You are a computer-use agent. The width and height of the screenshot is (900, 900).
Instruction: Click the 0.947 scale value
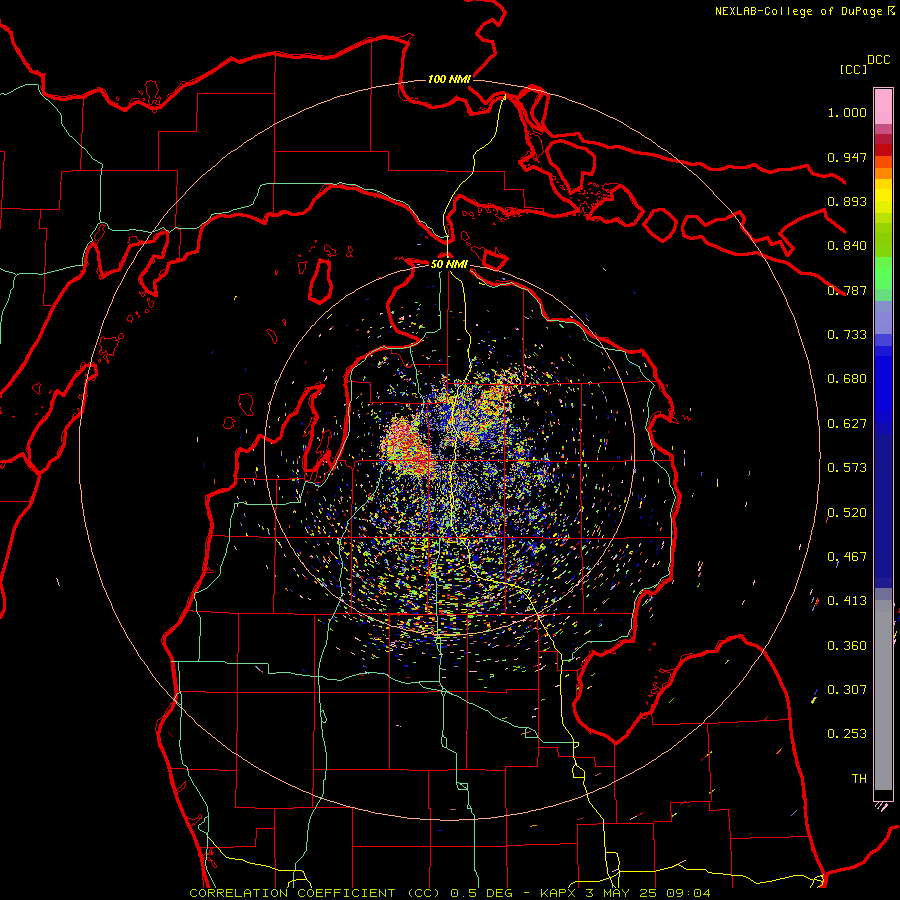click(847, 157)
